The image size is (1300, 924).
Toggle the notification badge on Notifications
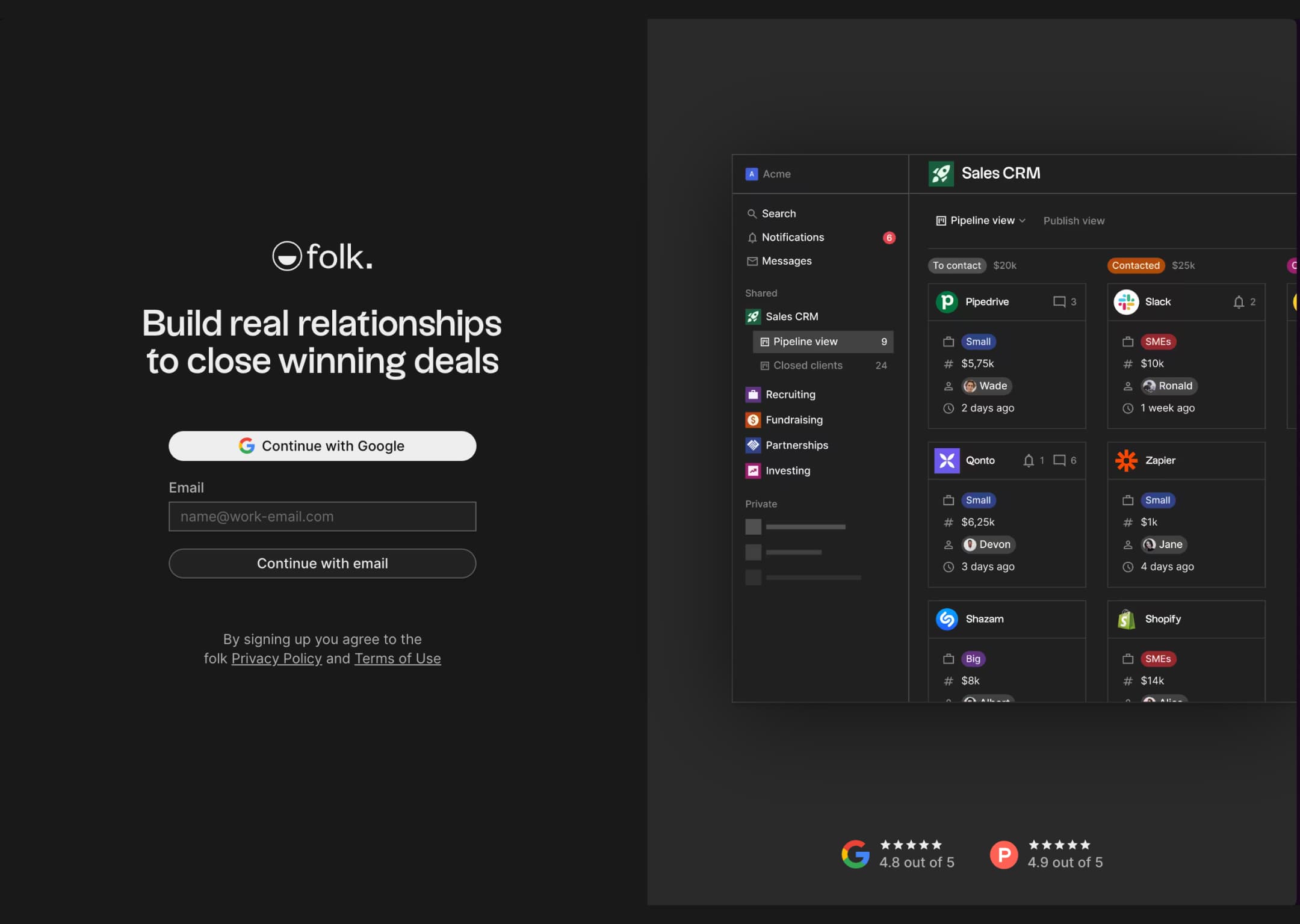(x=887, y=237)
